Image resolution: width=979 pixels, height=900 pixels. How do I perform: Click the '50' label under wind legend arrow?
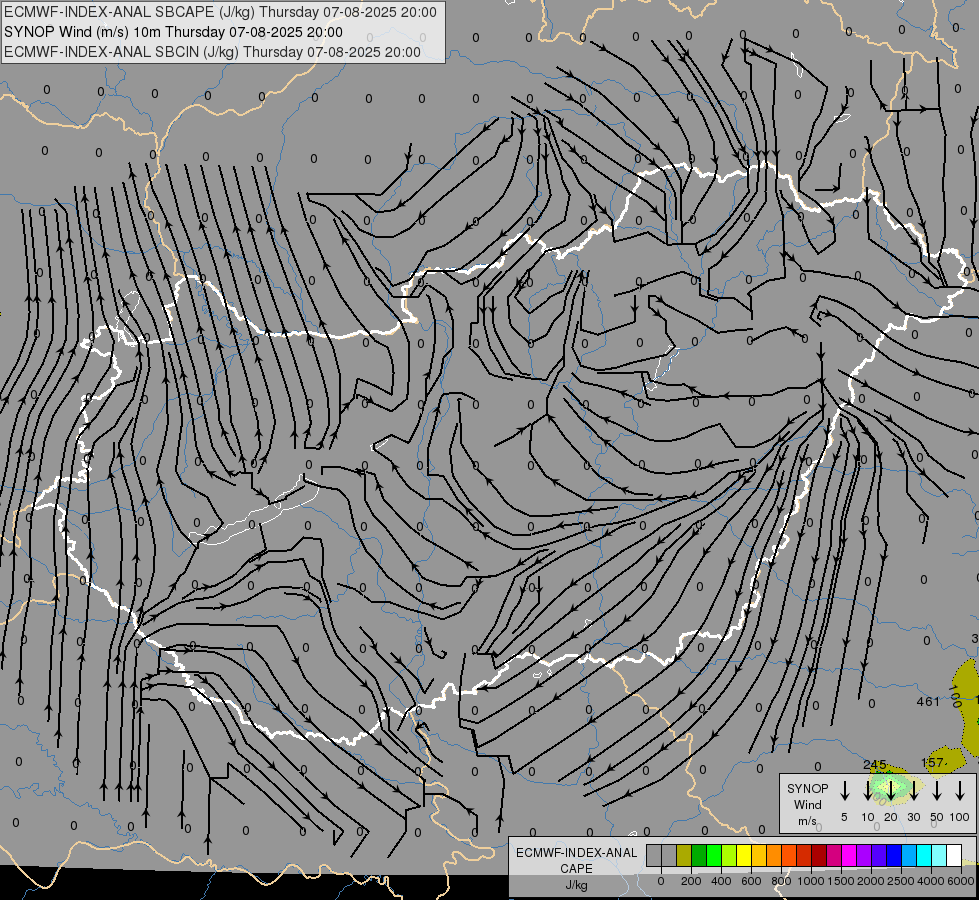937,817
